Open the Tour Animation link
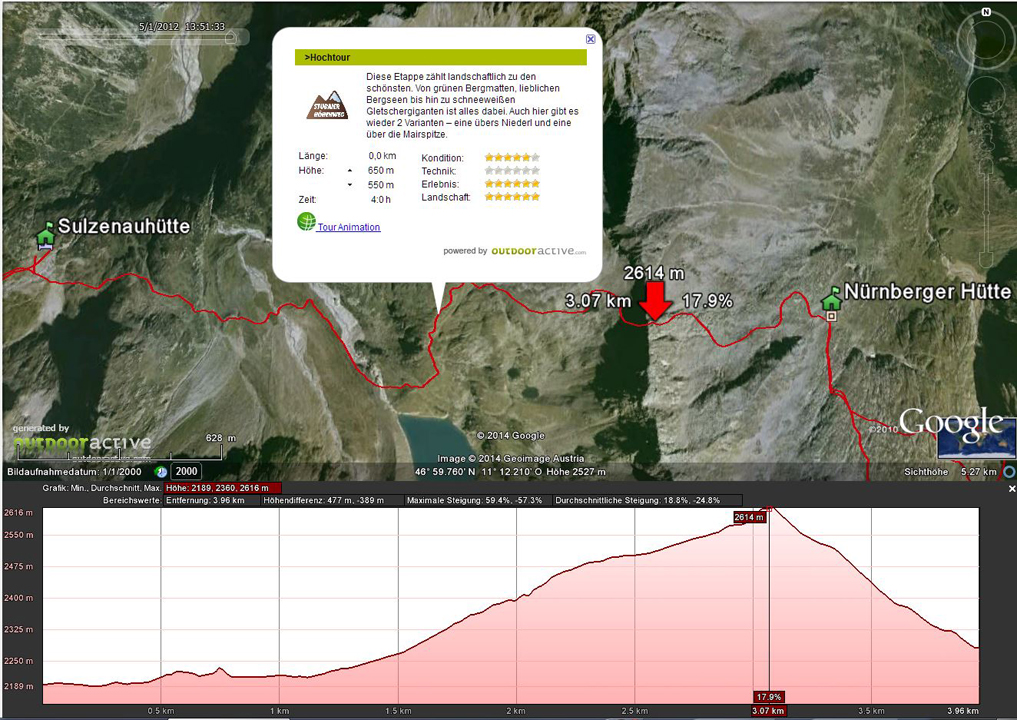Image resolution: width=1017 pixels, height=720 pixels. coord(349,227)
